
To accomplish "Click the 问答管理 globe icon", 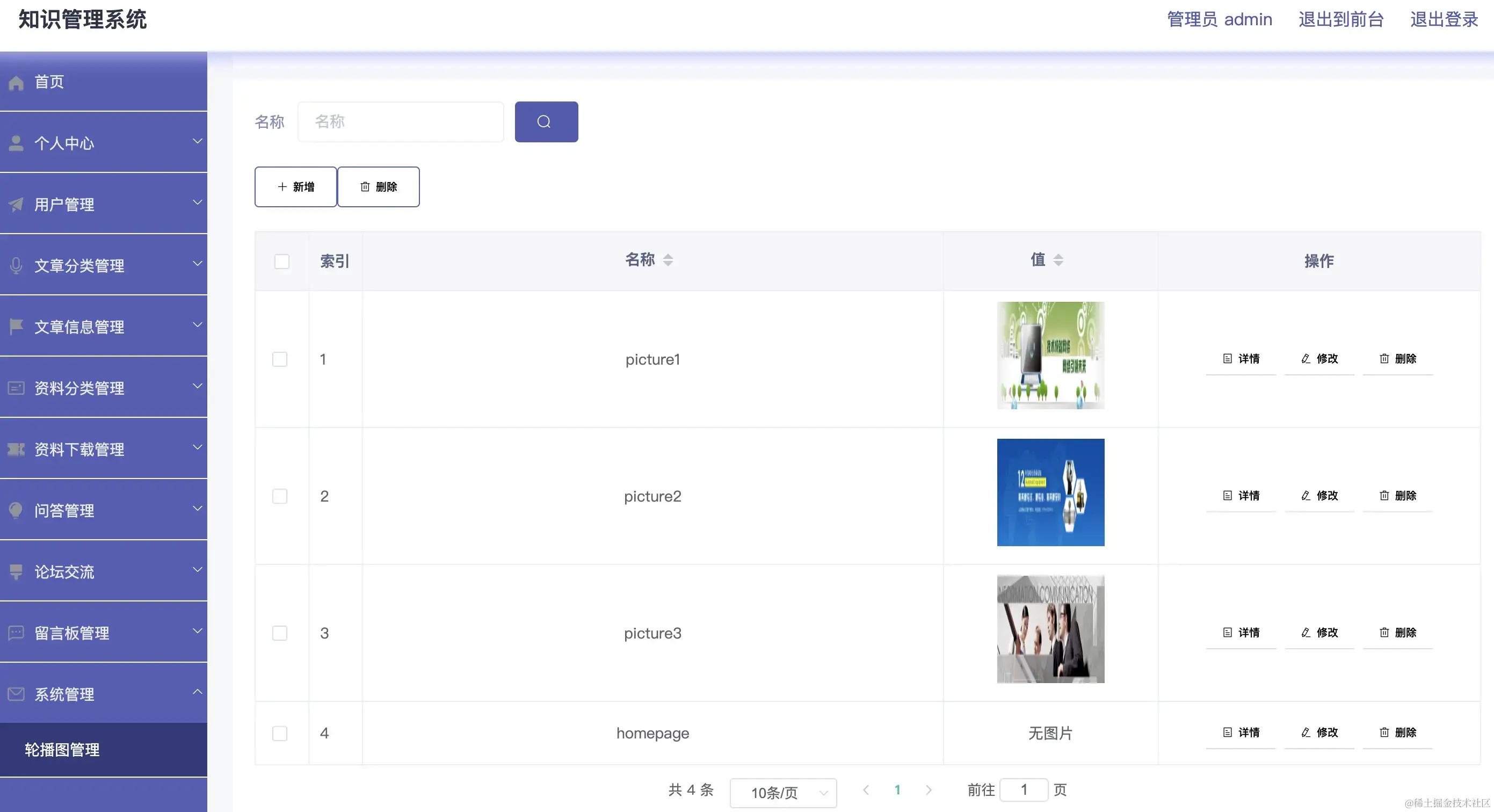I will 16,510.
